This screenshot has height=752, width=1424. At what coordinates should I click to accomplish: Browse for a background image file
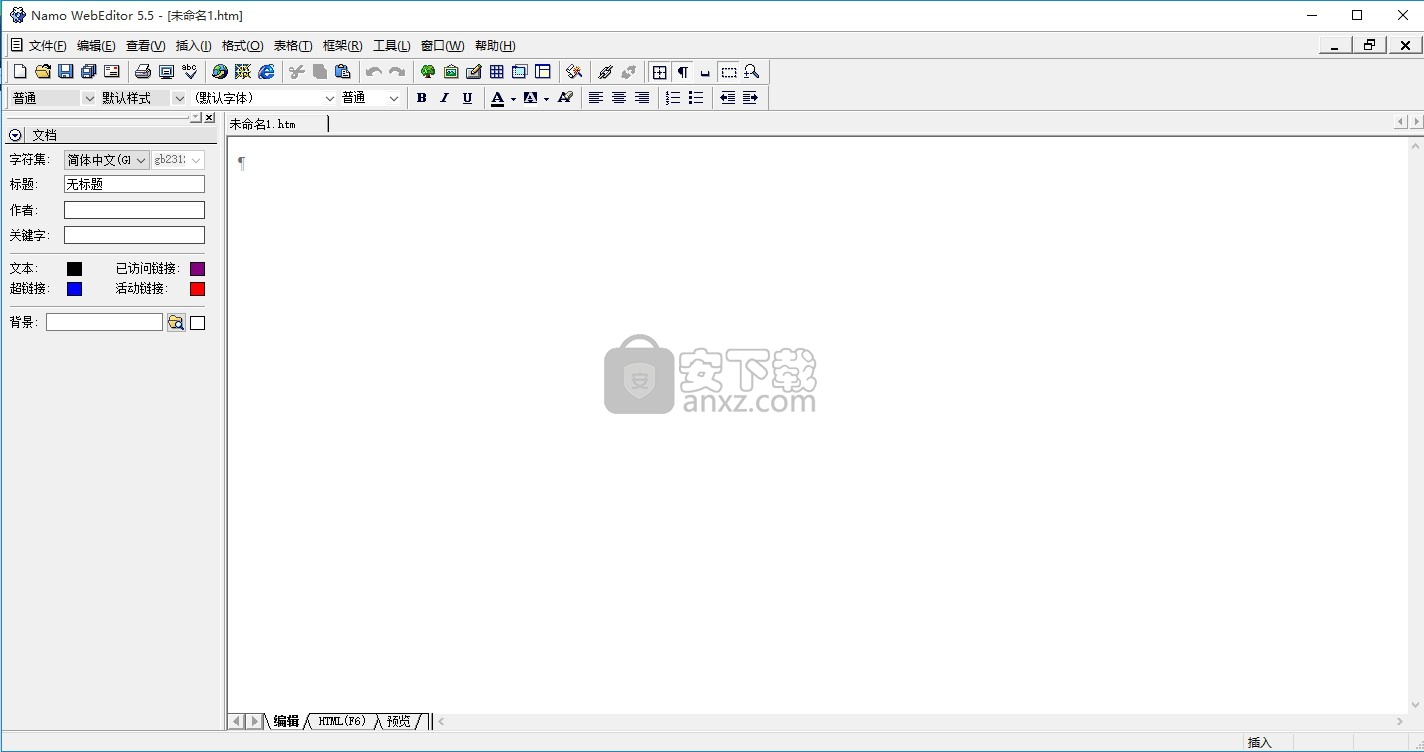tap(176, 322)
